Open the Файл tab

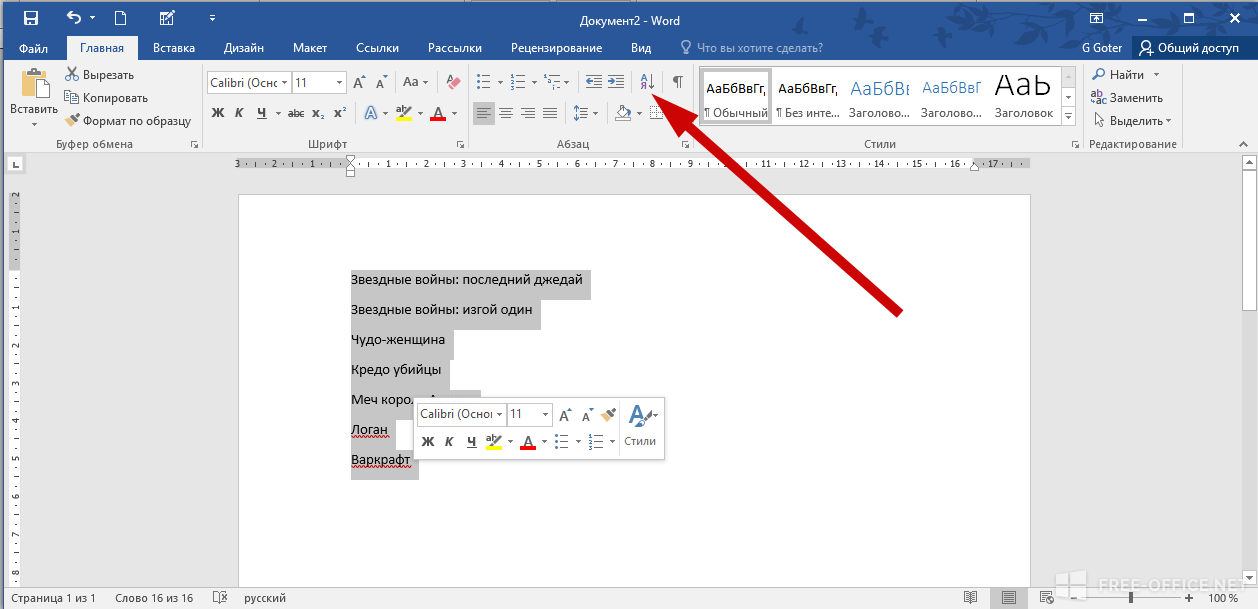pyautogui.click(x=33, y=47)
